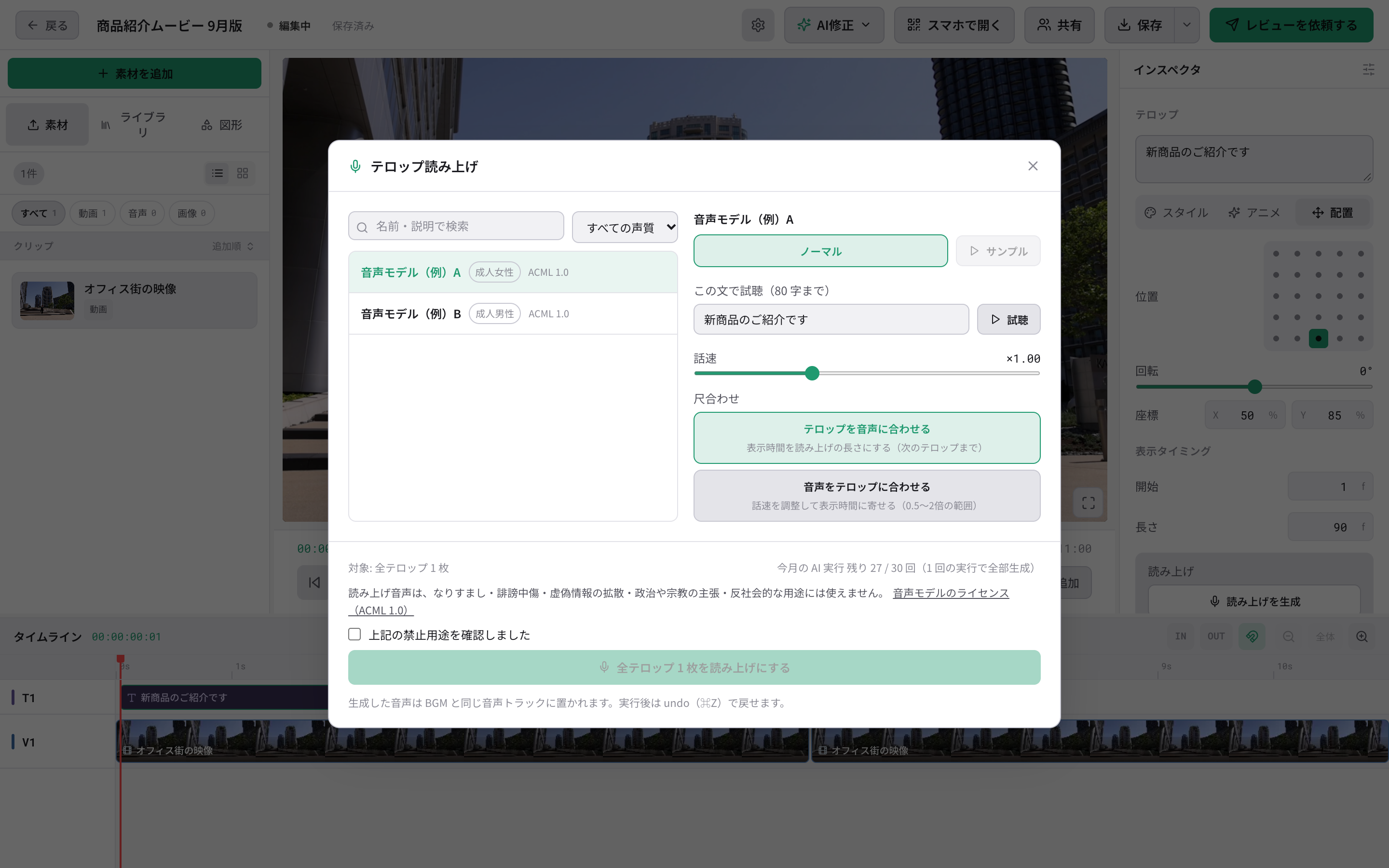Image resolution: width=1389 pixels, height=868 pixels.
Task: Open スマホで開く QR option
Action: 954,25
